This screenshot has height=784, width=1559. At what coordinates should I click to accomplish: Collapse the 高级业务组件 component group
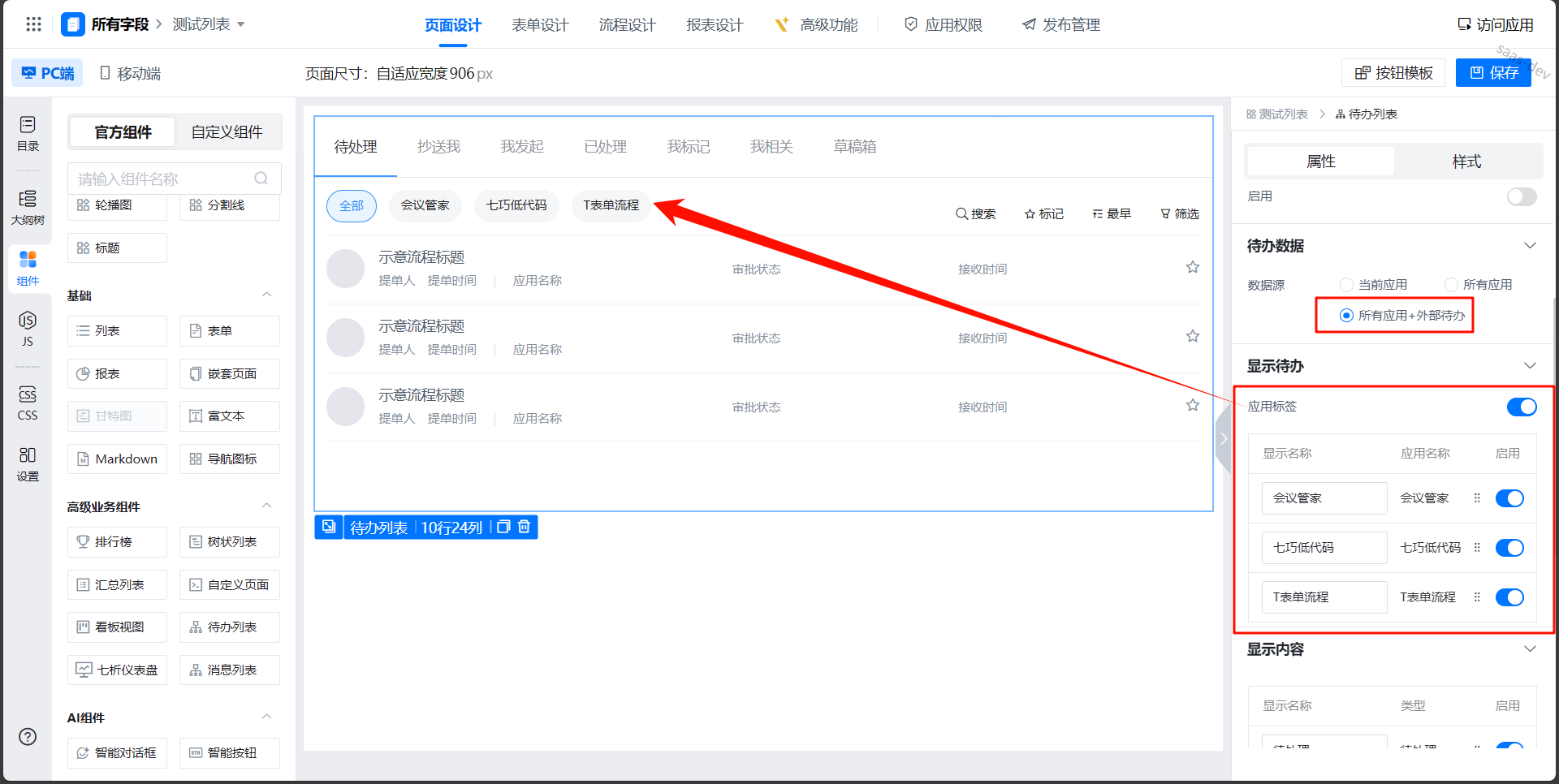coord(266,506)
